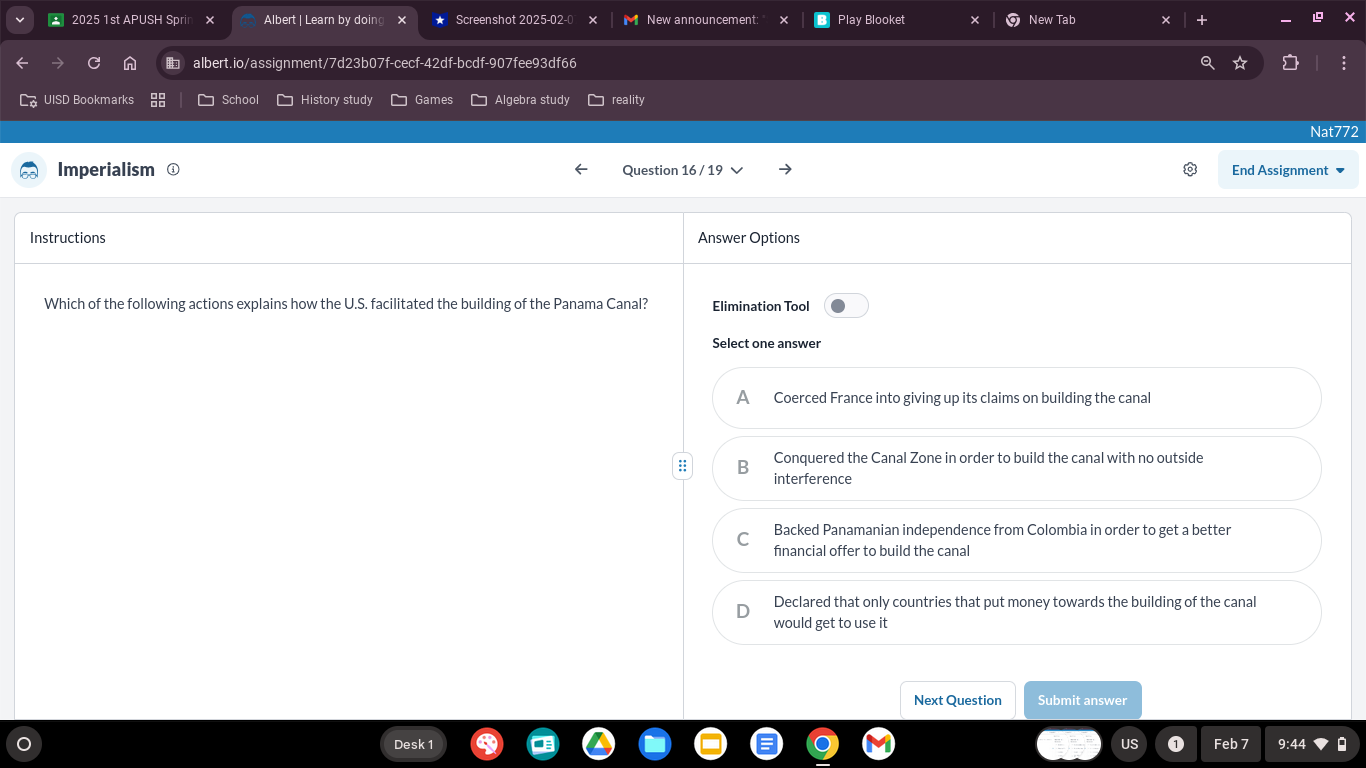Expand the School bookmarks folder

[229, 100]
